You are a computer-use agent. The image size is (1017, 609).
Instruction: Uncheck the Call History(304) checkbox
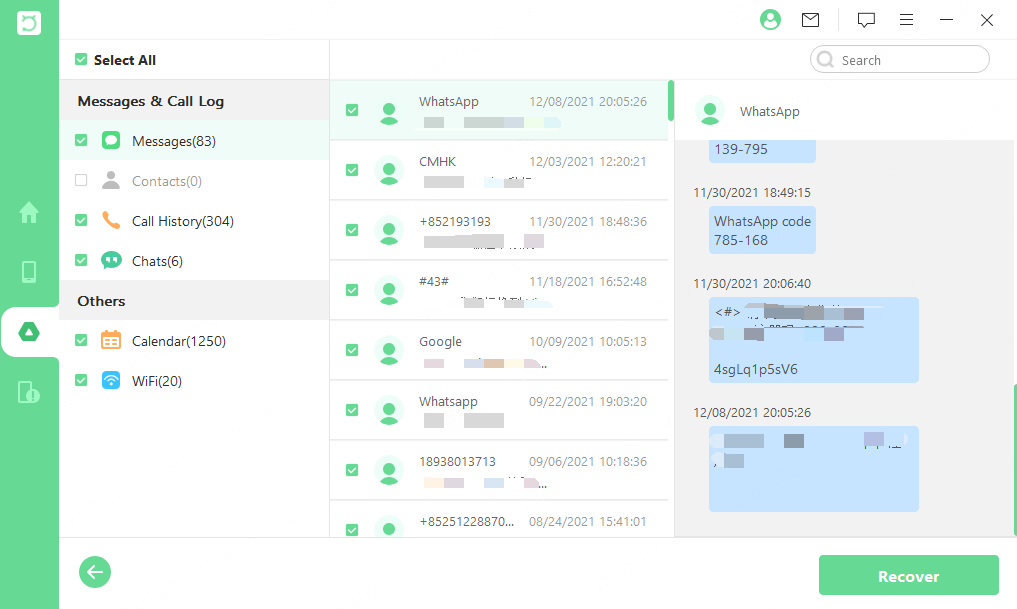81,221
